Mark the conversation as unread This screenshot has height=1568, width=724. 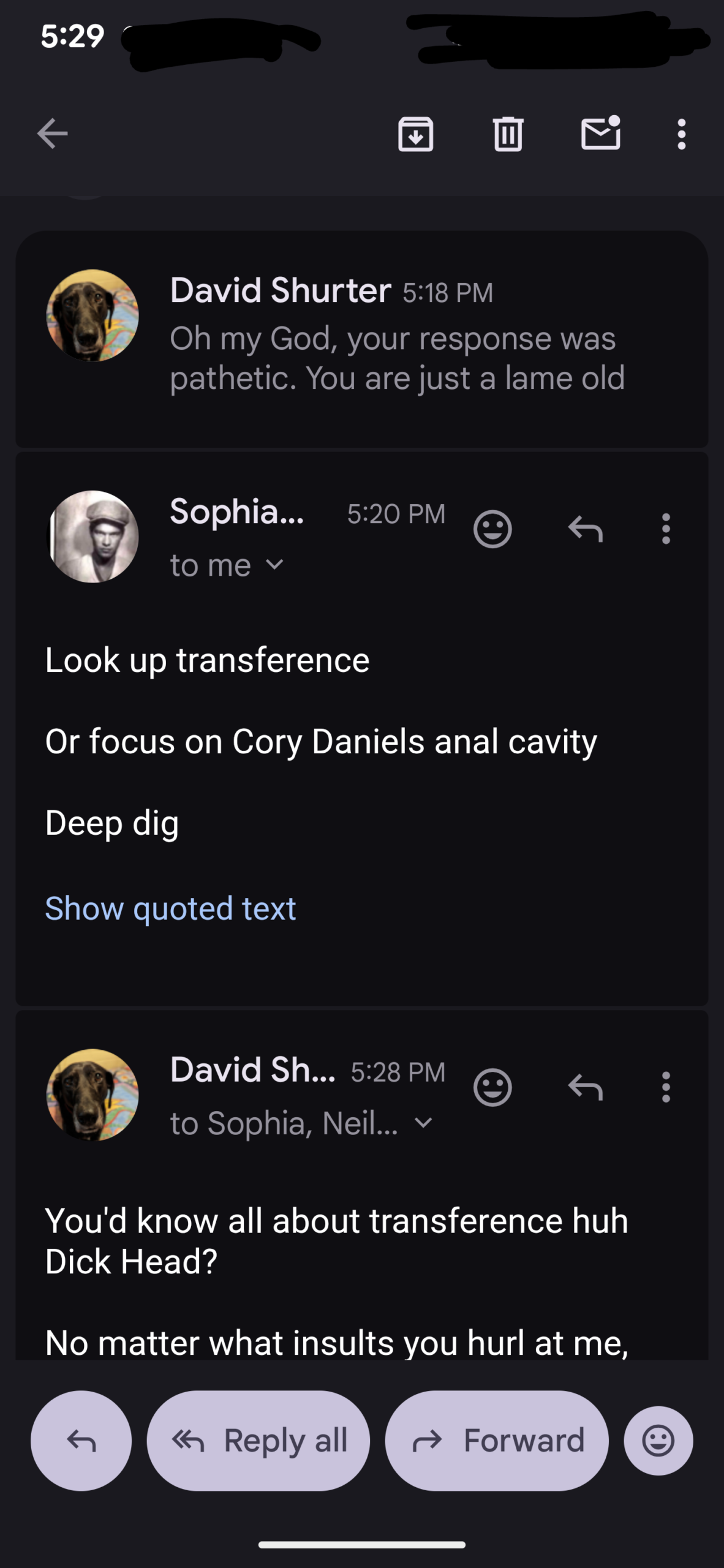pyautogui.click(x=600, y=134)
